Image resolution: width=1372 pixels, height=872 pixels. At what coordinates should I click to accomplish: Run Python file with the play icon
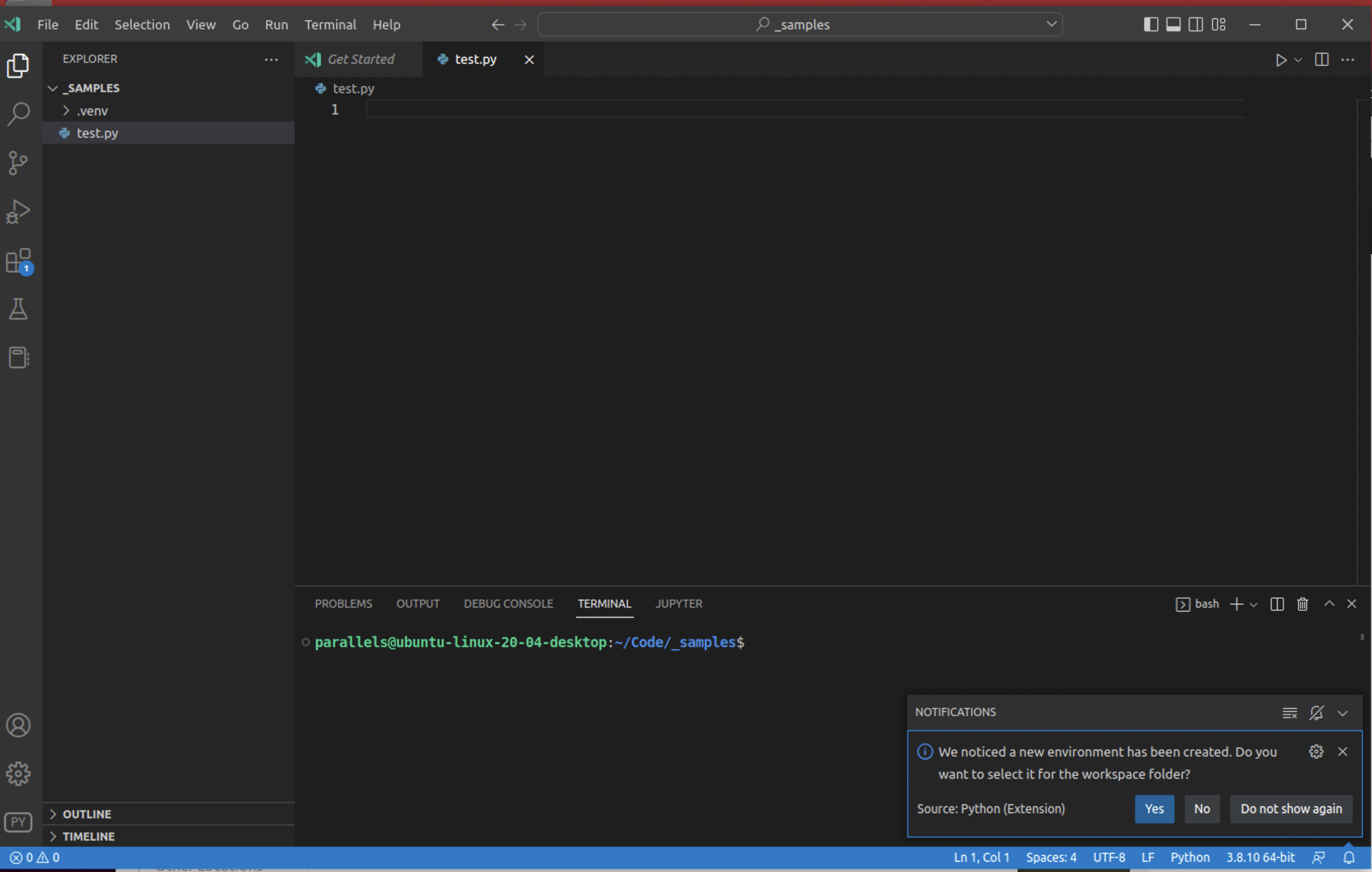point(1281,60)
